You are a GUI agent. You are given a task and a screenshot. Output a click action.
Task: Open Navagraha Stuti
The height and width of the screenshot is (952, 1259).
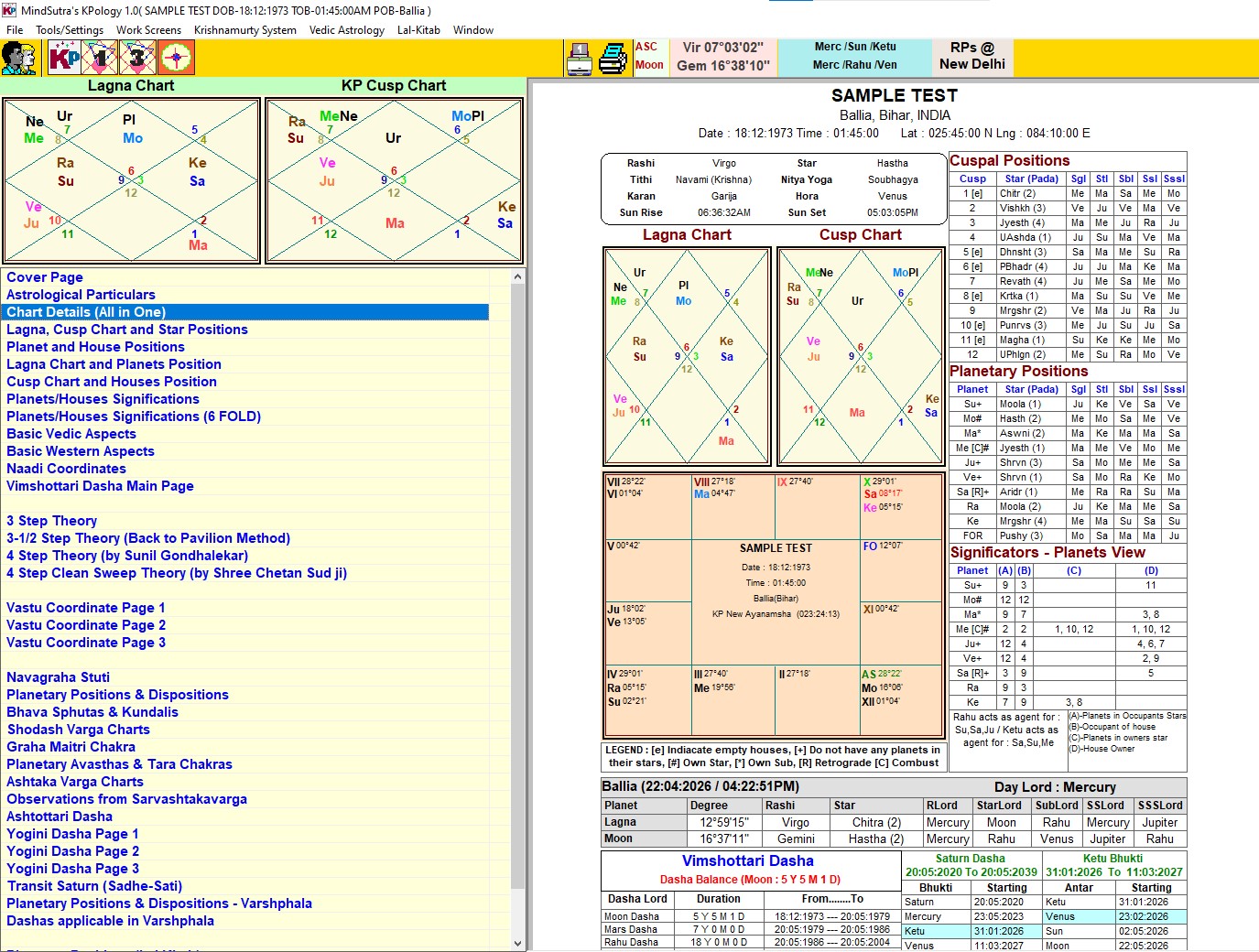coord(58,677)
